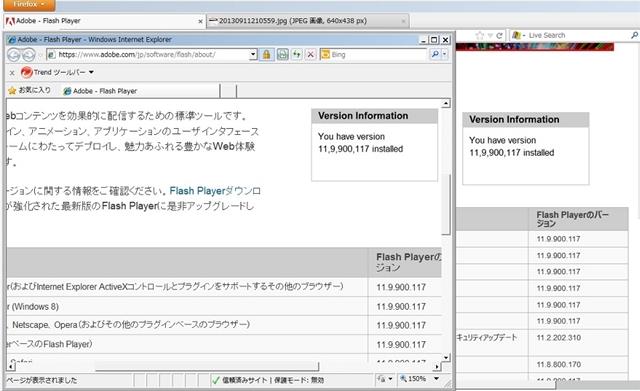This screenshot has width=640, height=391.
Task: Click IE vertical scrollbar down arrow
Action: coord(446,358)
